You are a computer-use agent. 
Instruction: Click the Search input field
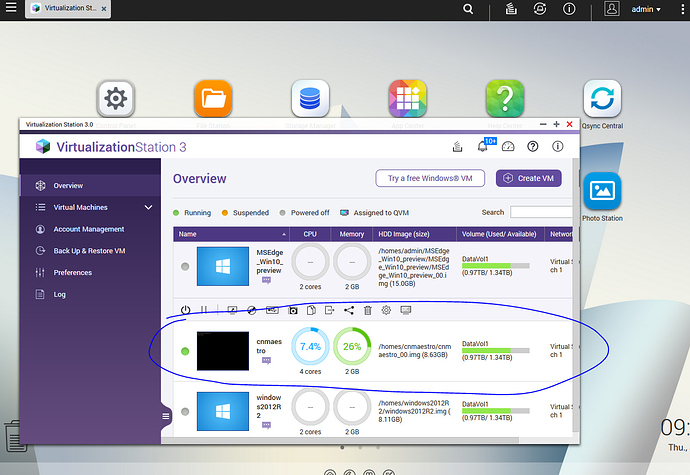click(542, 212)
